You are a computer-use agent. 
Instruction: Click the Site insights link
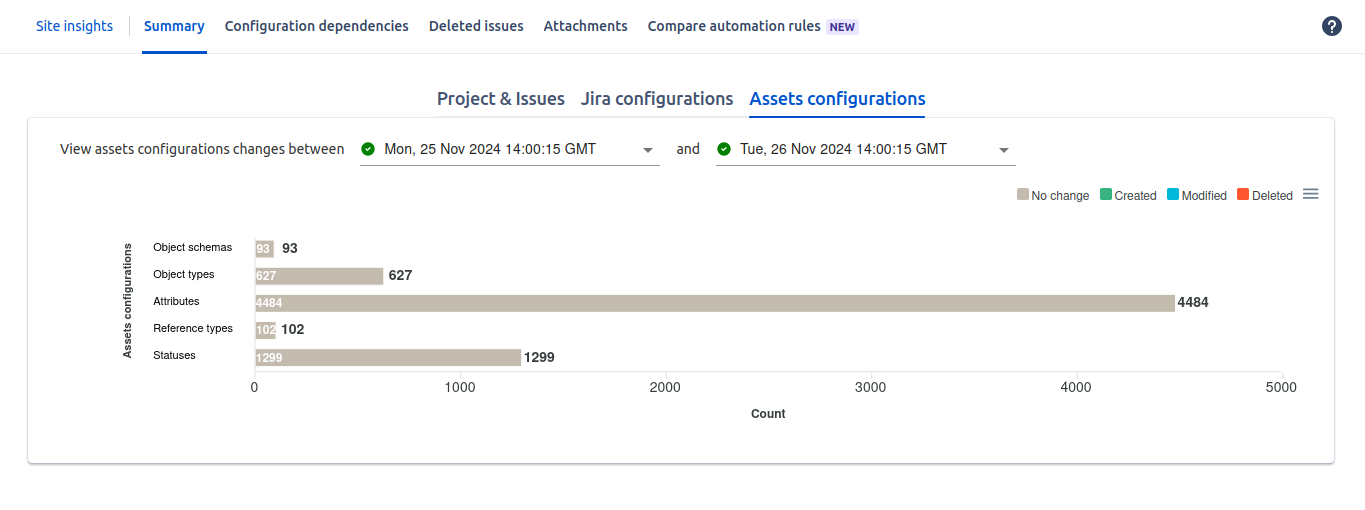point(74,26)
